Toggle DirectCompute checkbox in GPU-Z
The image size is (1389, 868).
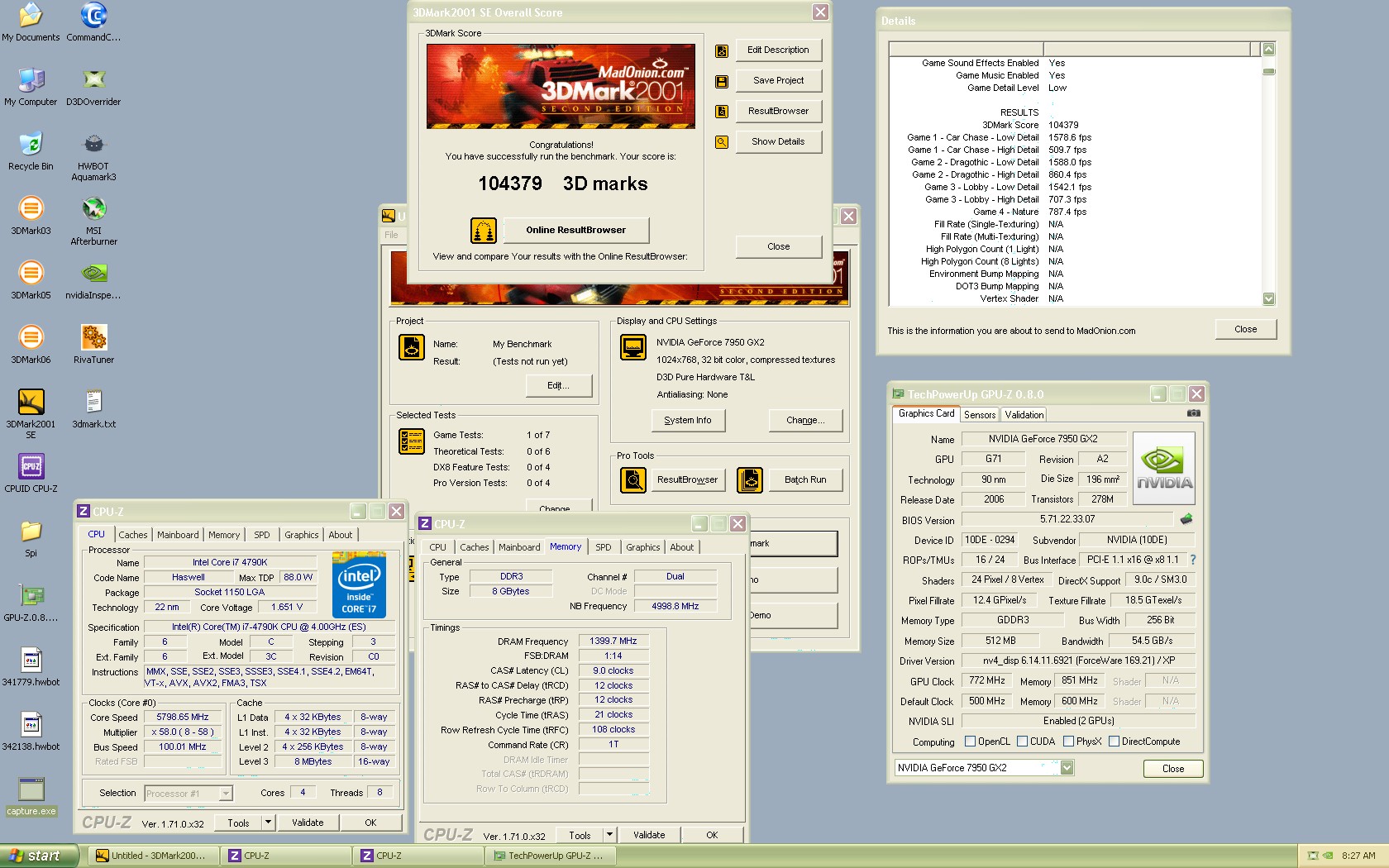pyautogui.click(x=1114, y=742)
